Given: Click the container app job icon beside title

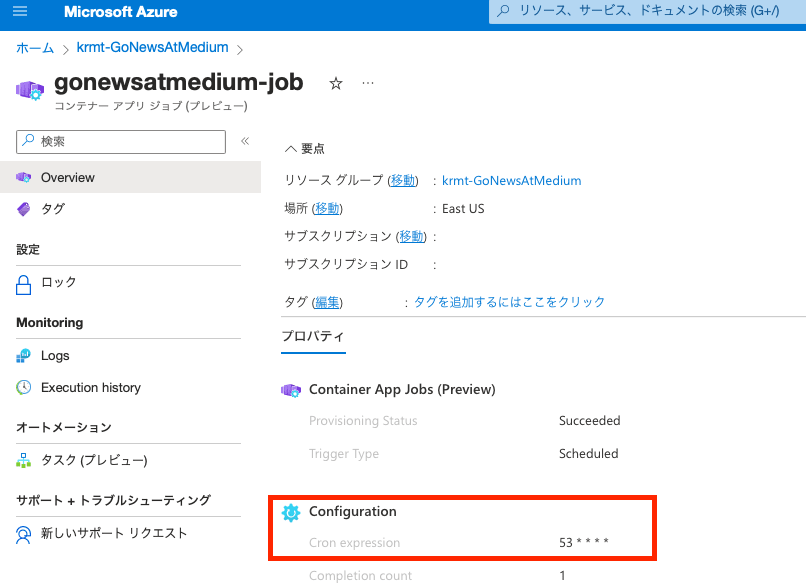Looking at the screenshot, I should 30,90.
